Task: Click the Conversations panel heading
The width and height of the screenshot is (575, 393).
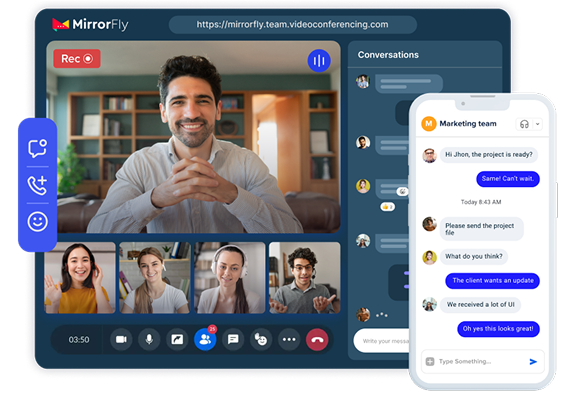Action: click(x=388, y=55)
